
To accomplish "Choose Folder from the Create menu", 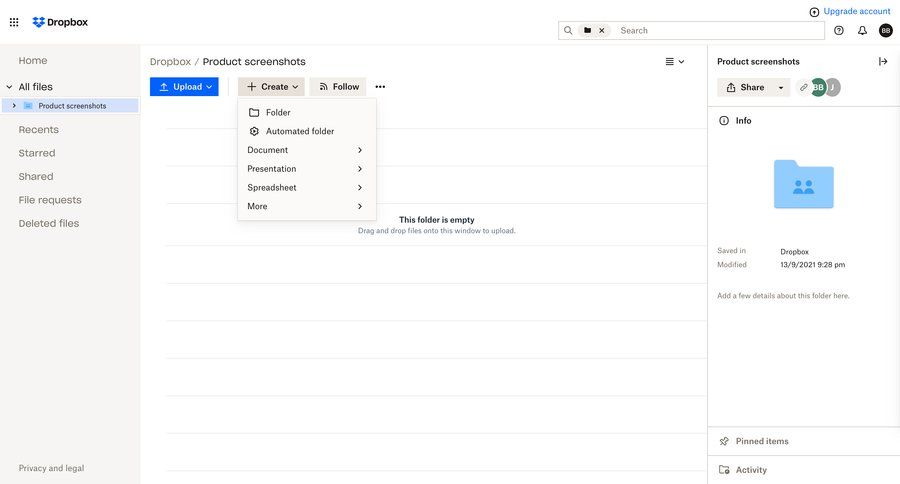I will coord(307,113).
